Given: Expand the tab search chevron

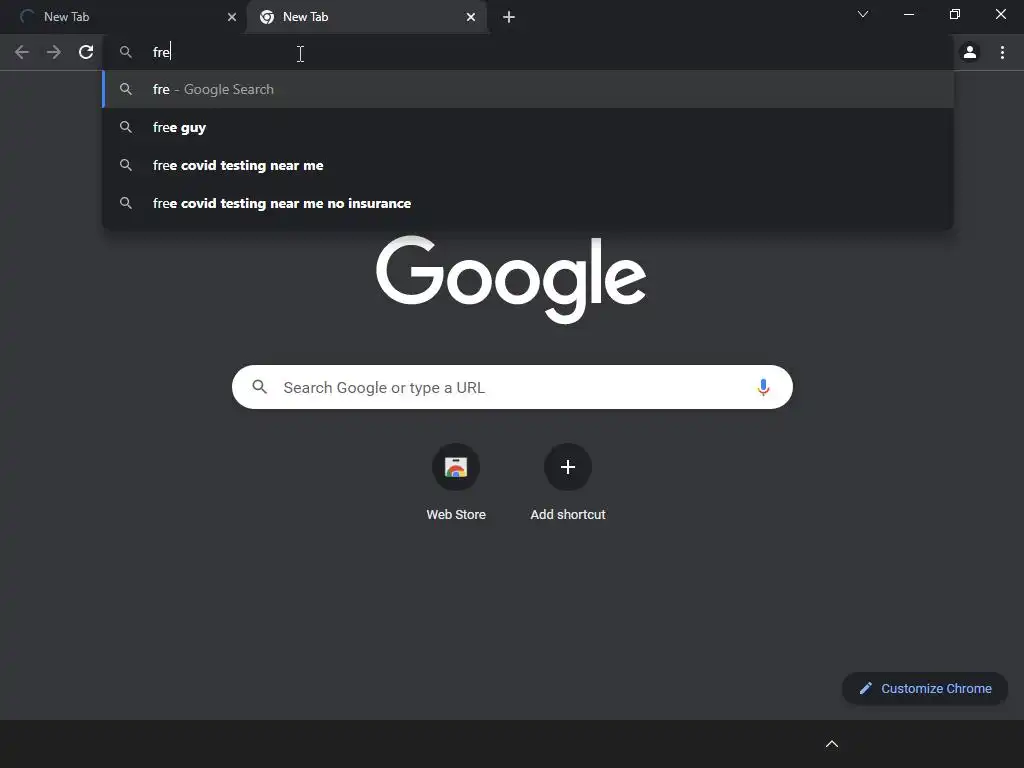Looking at the screenshot, I should [x=863, y=14].
